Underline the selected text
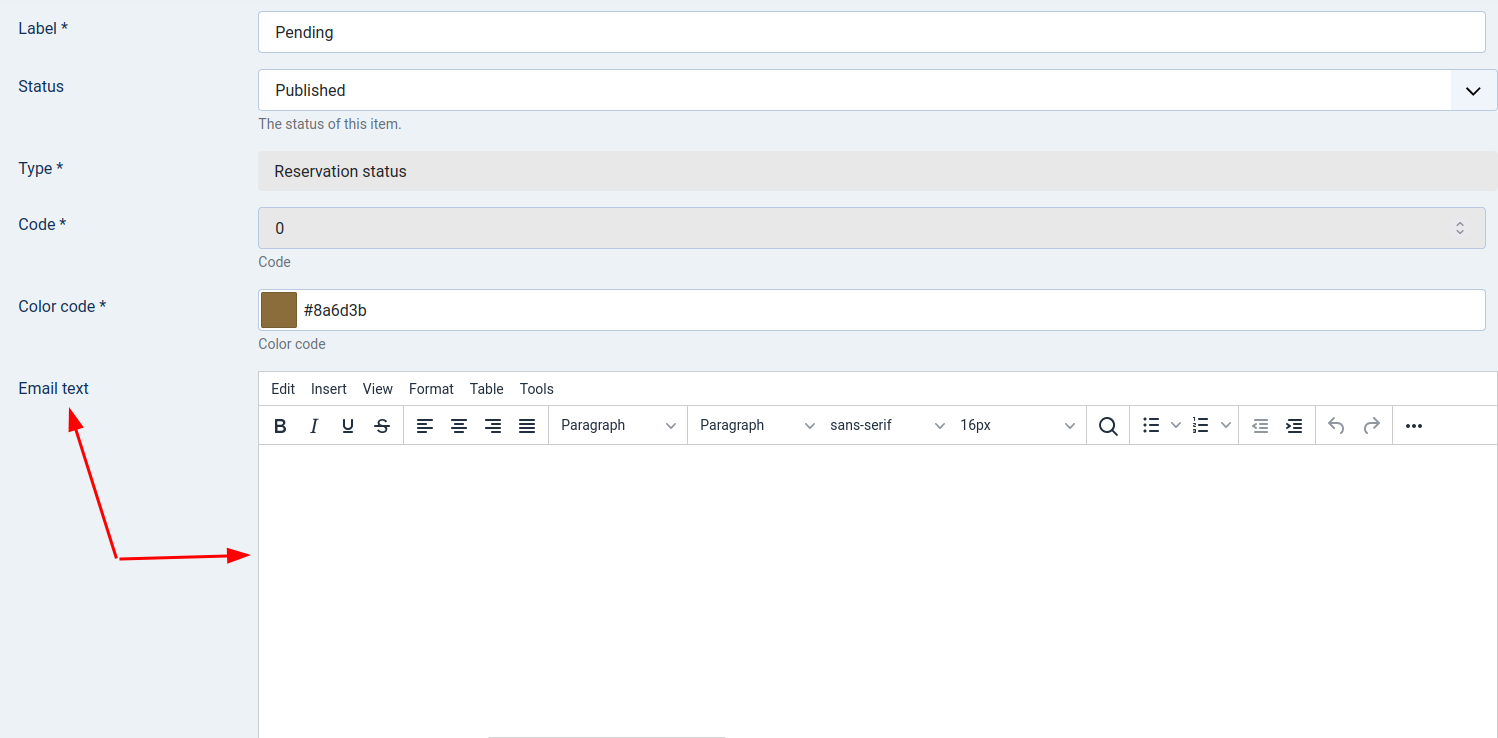Screen dimensions: 1498x738 click(348, 426)
